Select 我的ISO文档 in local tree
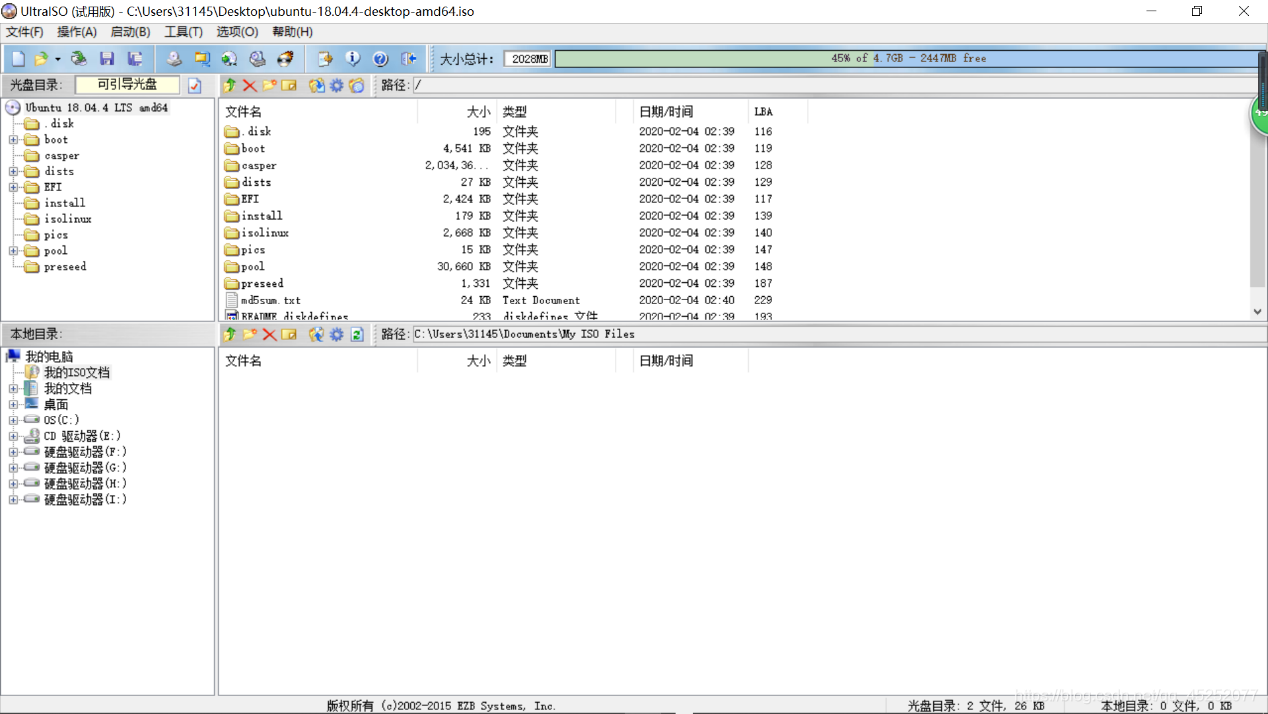 click(77, 373)
